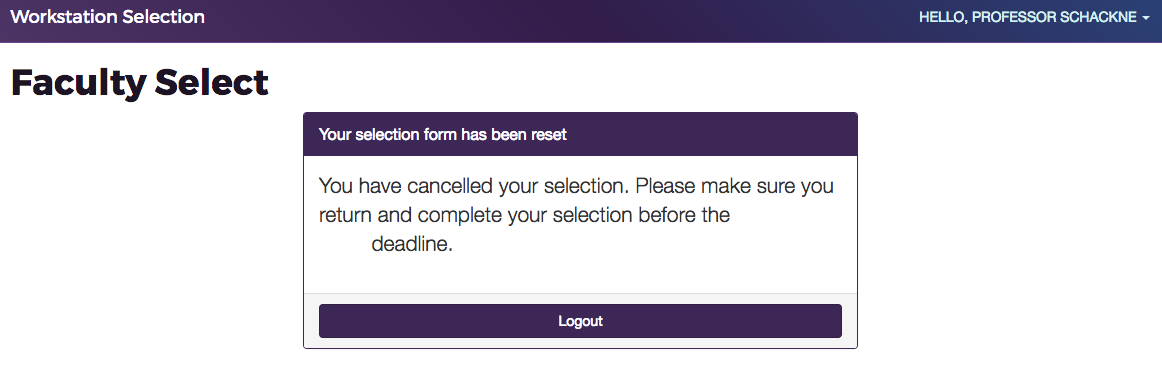Click the Logout button
The width and height of the screenshot is (1162, 385).
tap(580, 321)
